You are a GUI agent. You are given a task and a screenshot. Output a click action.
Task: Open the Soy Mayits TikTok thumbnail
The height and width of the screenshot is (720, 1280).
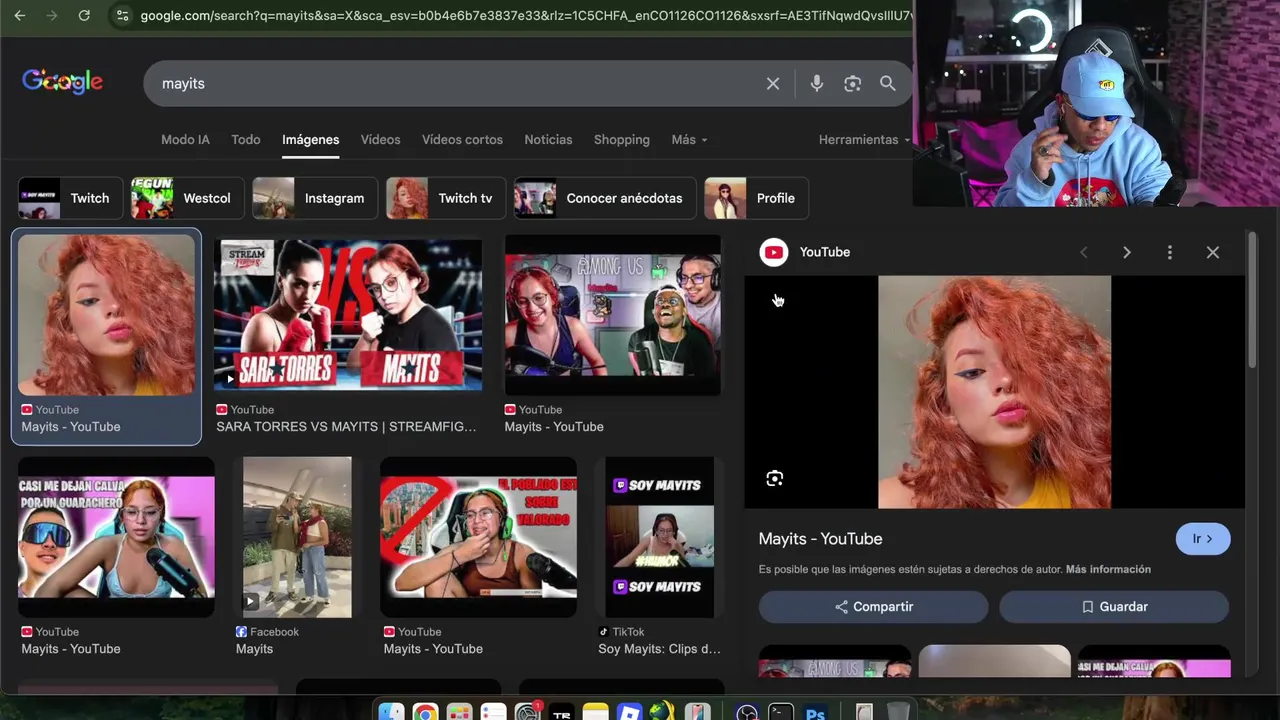point(660,537)
